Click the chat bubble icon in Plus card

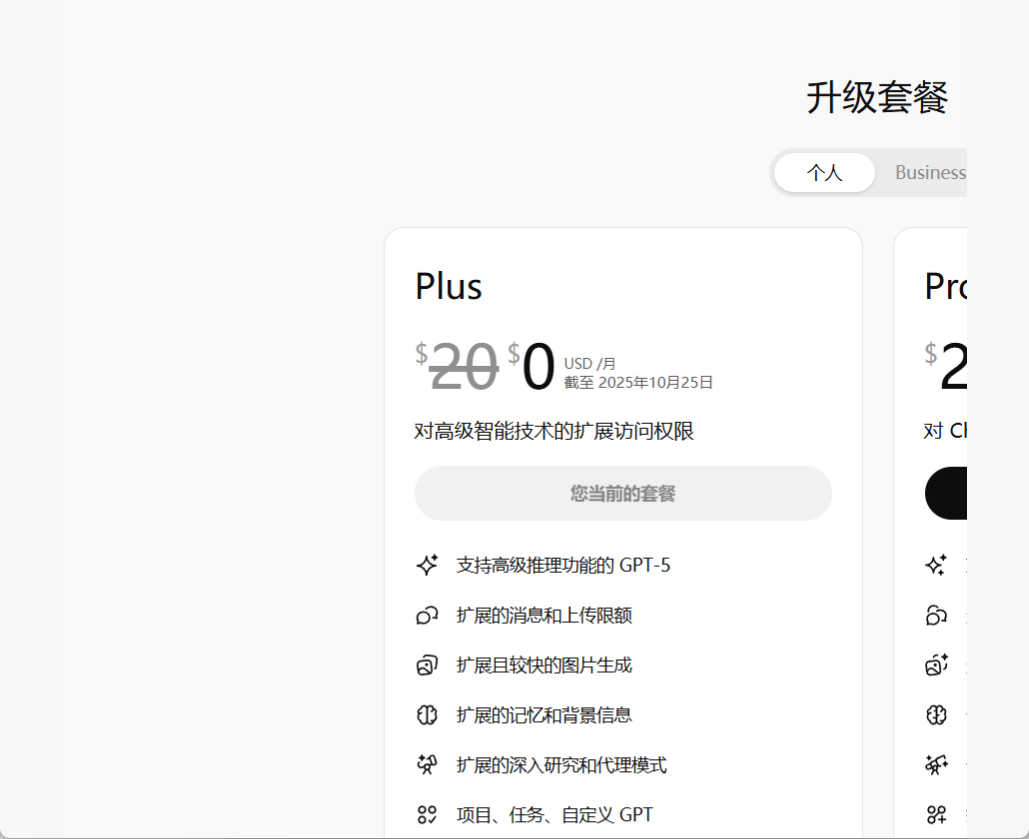click(427, 615)
